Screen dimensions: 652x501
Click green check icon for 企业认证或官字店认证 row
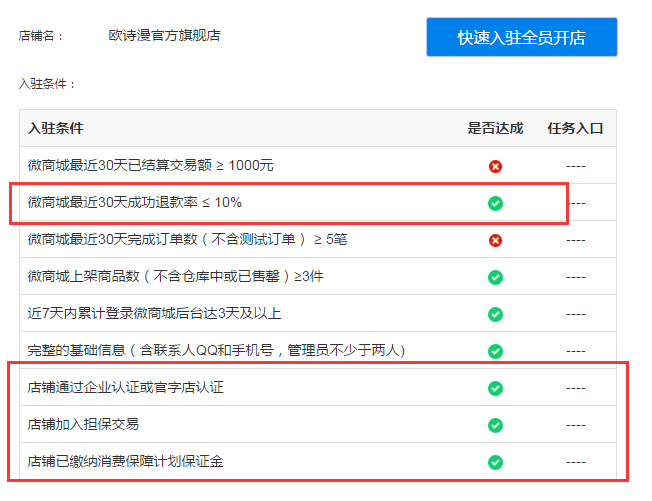coord(495,388)
